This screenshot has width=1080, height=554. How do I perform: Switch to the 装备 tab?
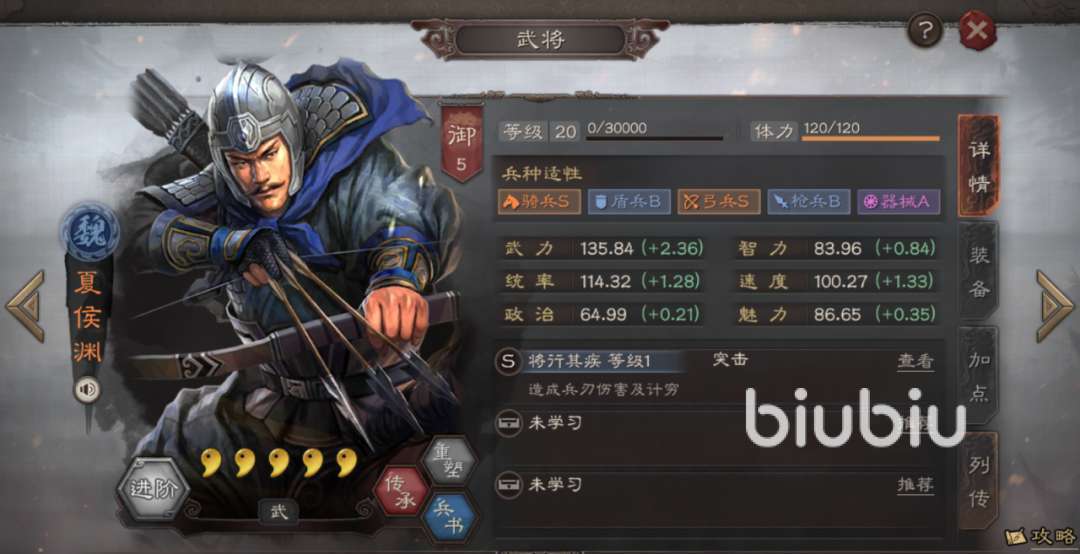pyautogui.click(x=979, y=272)
